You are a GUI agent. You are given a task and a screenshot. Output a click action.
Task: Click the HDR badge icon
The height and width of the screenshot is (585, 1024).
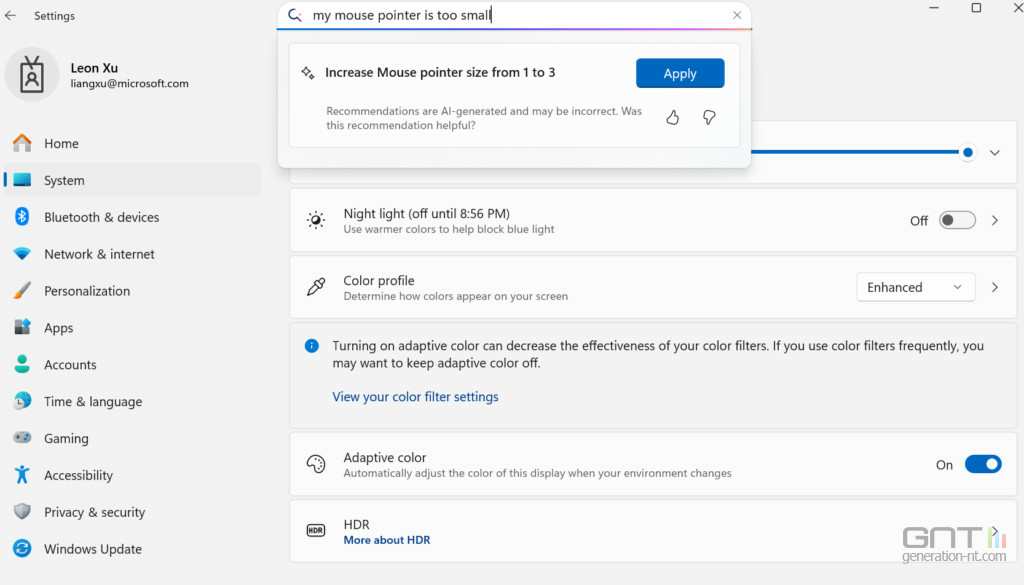(x=316, y=530)
